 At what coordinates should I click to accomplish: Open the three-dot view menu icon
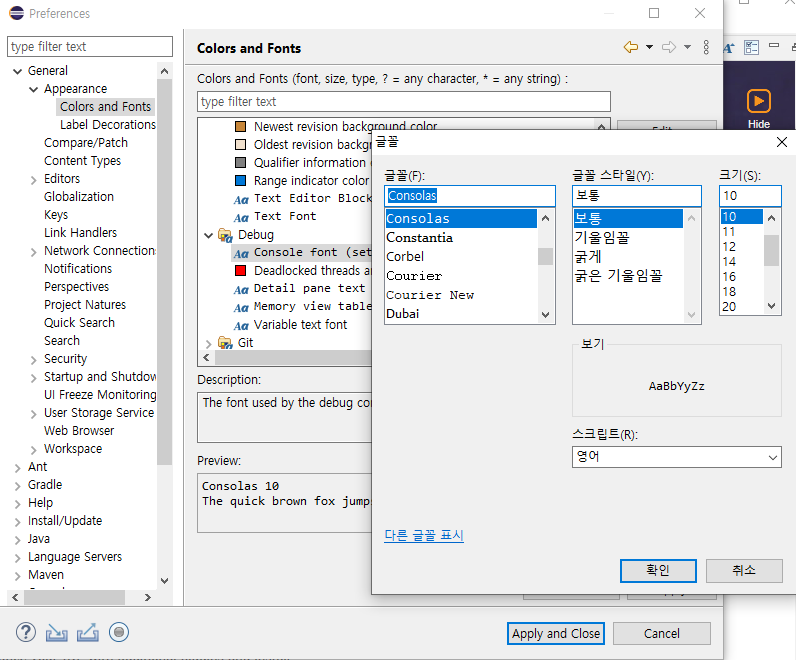tap(706, 47)
